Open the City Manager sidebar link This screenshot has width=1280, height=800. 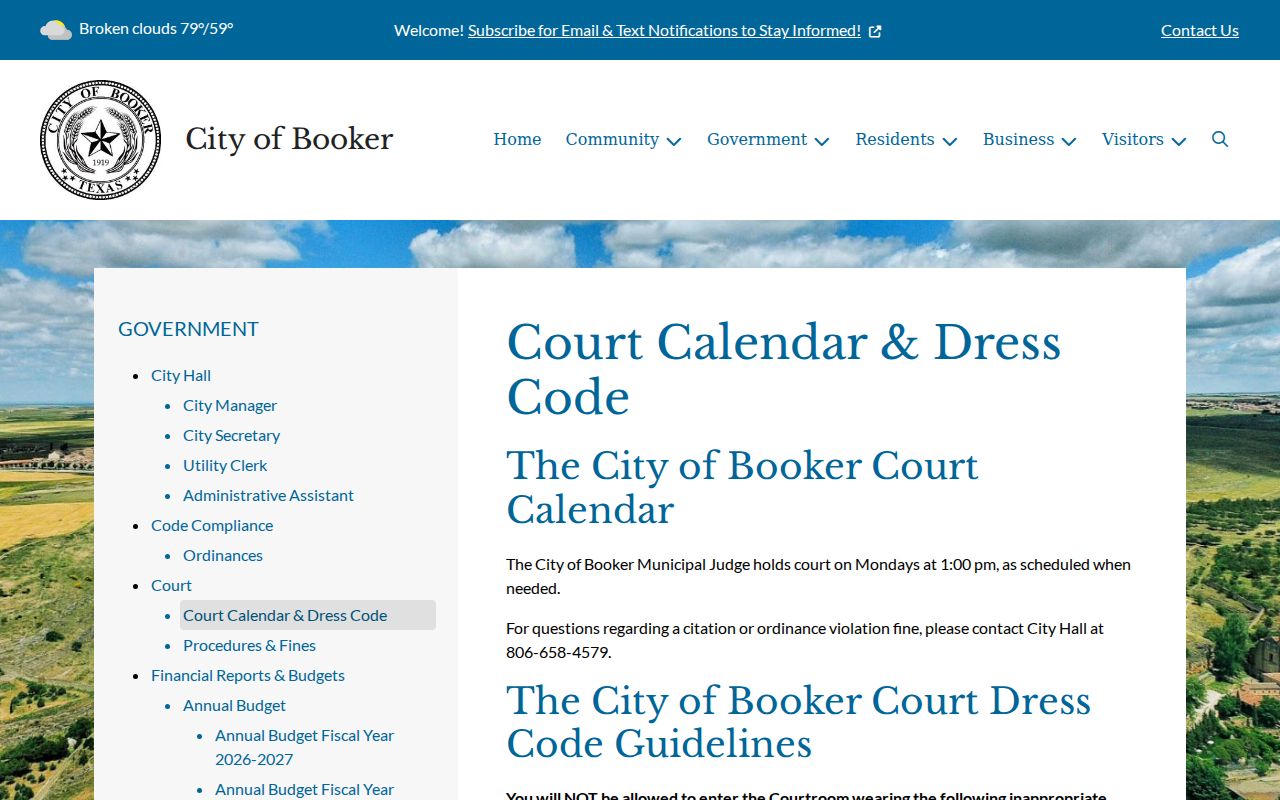pyautogui.click(x=230, y=405)
